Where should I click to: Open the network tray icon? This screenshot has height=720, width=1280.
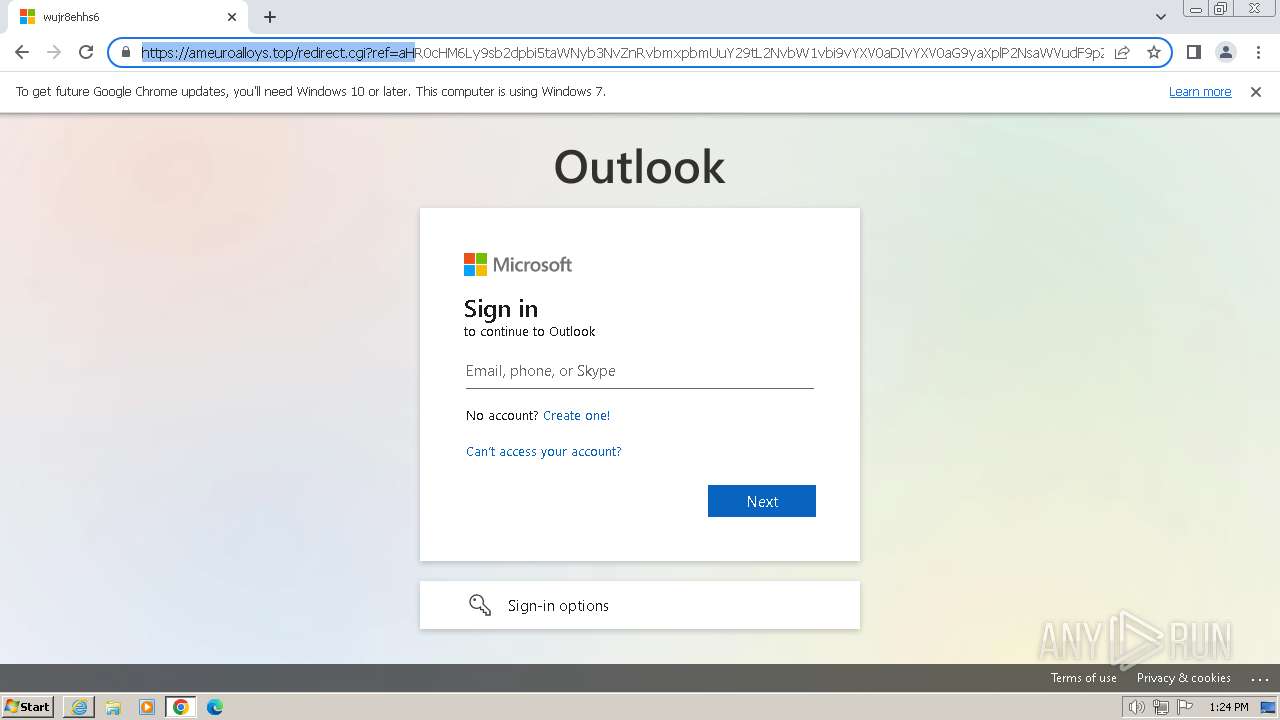(1161, 707)
